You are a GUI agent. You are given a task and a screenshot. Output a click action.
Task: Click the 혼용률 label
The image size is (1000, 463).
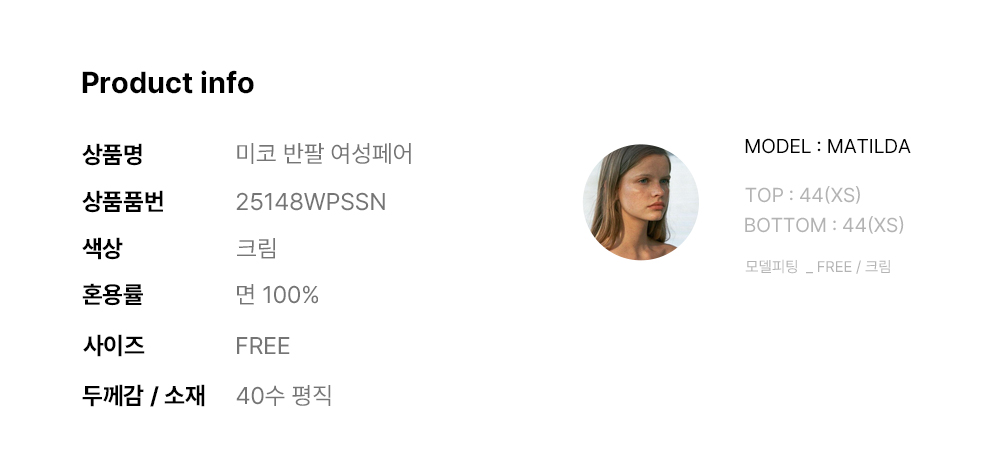pos(112,295)
